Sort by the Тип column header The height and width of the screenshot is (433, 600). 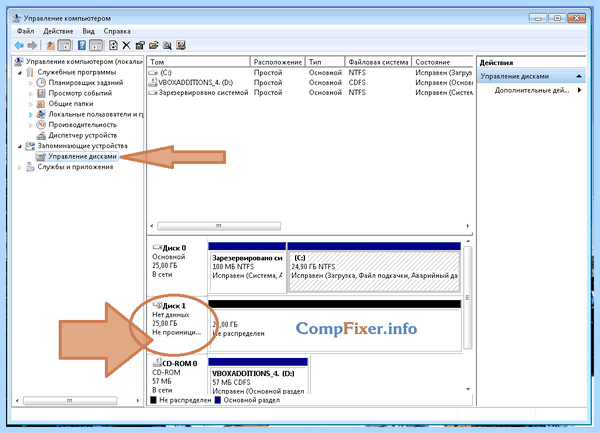325,62
